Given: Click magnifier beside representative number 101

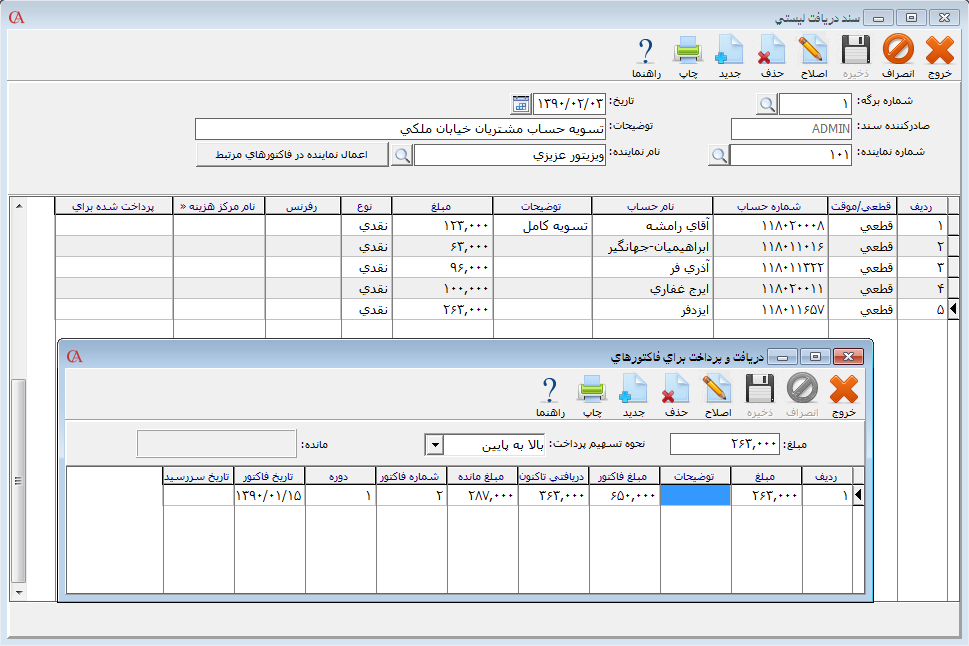Looking at the screenshot, I should [x=718, y=155].
